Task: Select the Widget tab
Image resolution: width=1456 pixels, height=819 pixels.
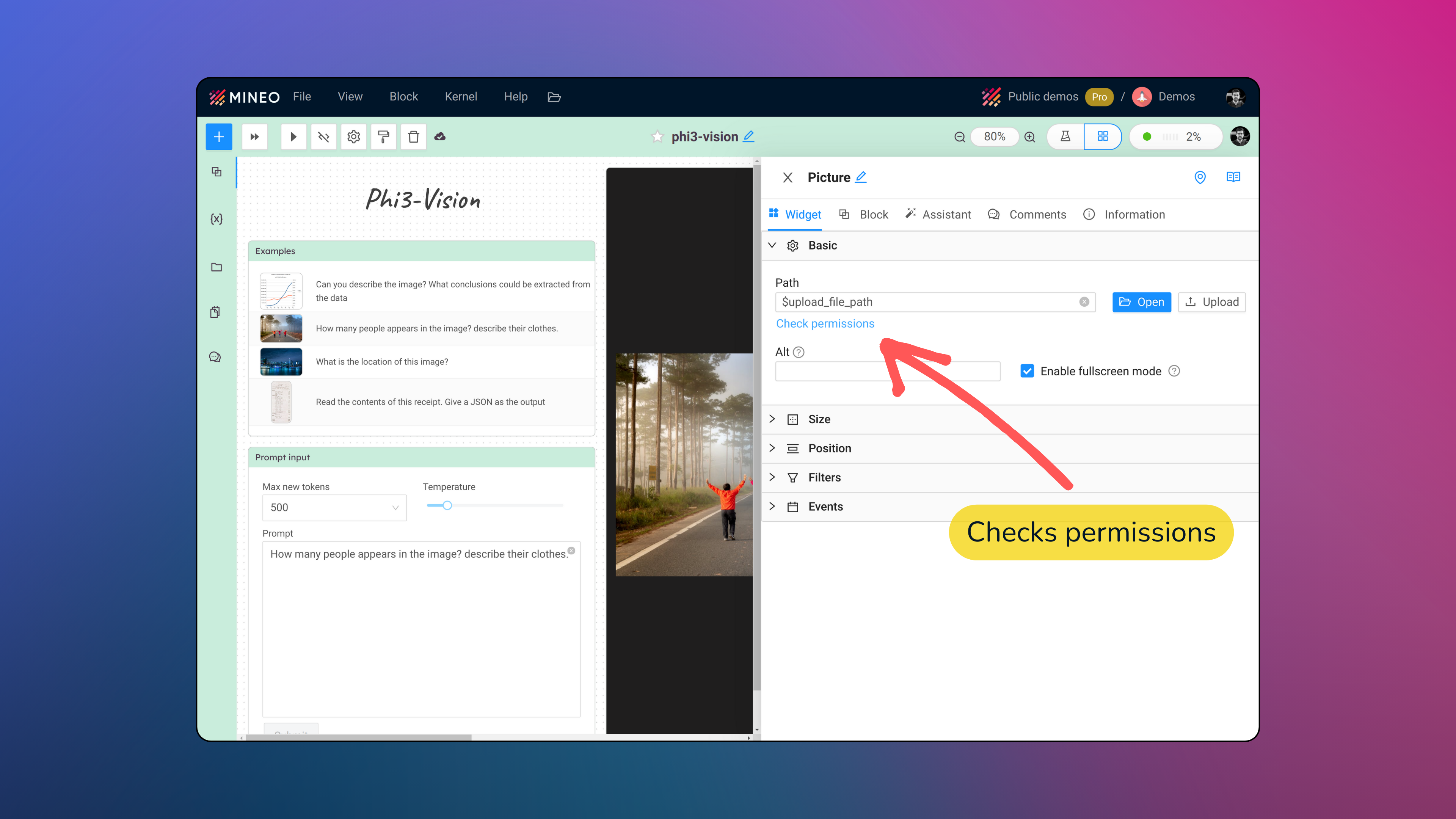Action: [x=795, y=215]
